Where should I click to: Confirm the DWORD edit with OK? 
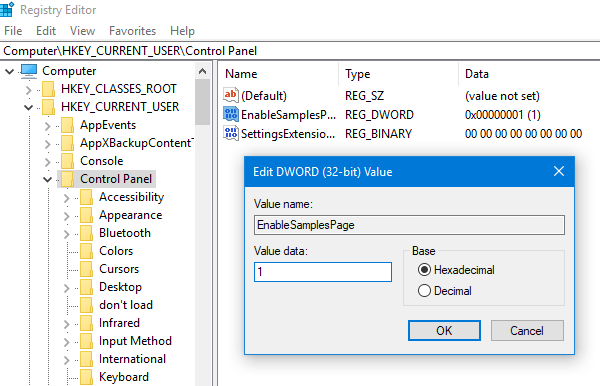click(x=444, y=331)
